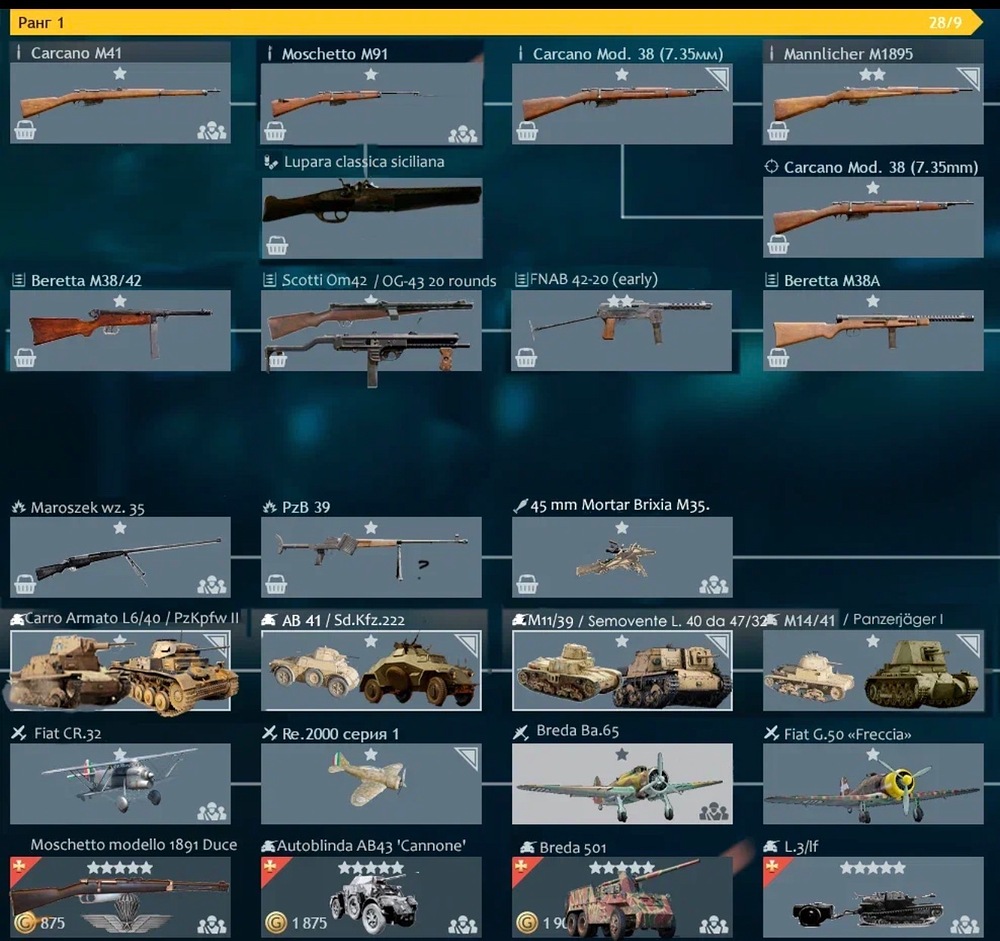Image resolution: width=1000 pixels, height=941 pixels.
Task: Select the Fiat G.50 «Freccia» fighter card
Action: pyautogui.click(x=873, y=783)
